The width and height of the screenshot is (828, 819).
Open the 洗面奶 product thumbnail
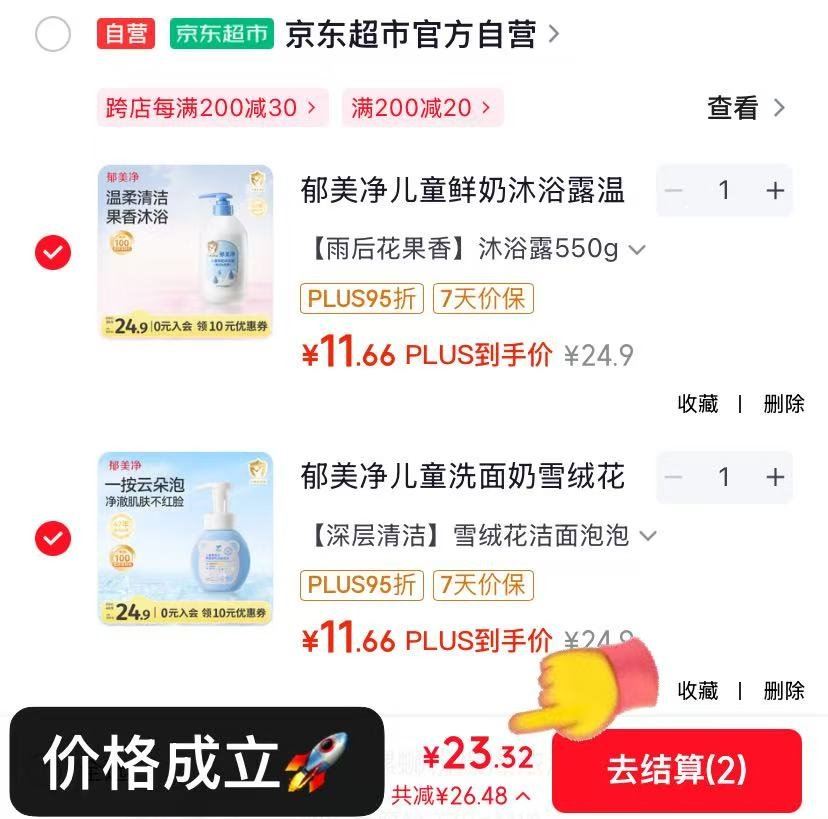(x=185, y=539)
